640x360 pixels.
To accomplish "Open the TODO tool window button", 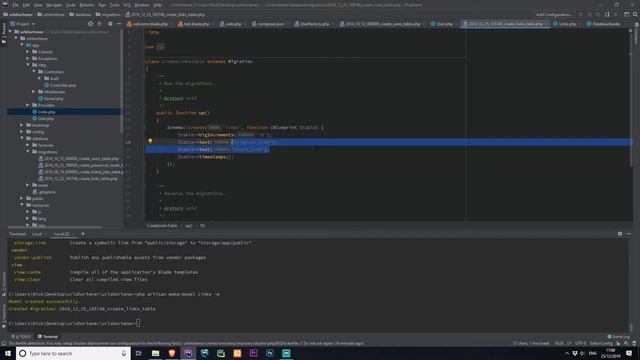I will [x=21, y=336].
